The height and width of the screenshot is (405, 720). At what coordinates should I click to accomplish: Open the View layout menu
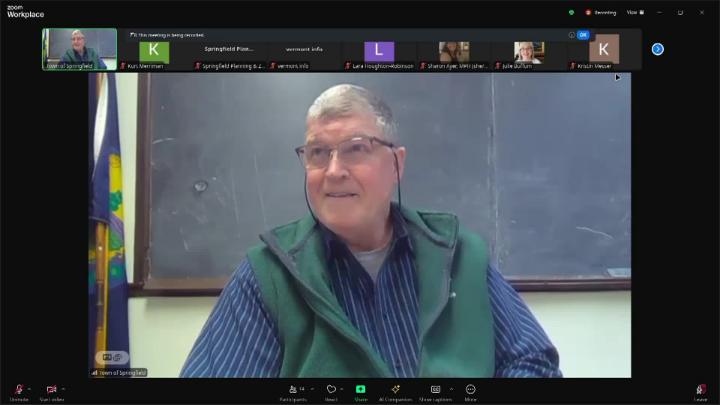[x=632, y=12]
